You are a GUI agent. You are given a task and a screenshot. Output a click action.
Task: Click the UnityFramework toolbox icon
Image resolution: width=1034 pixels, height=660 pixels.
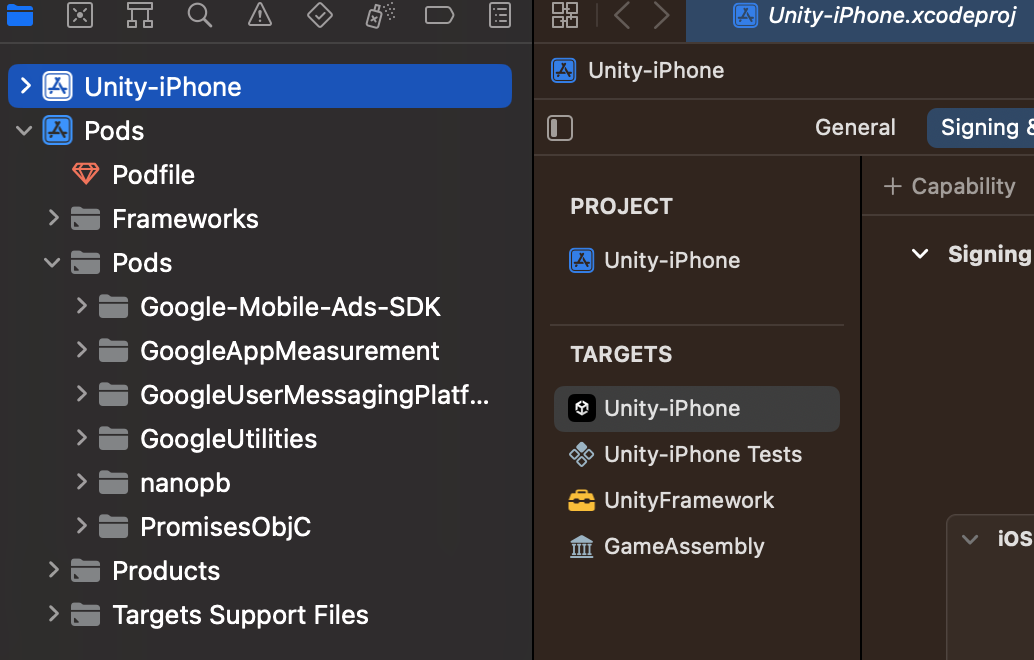581,500
